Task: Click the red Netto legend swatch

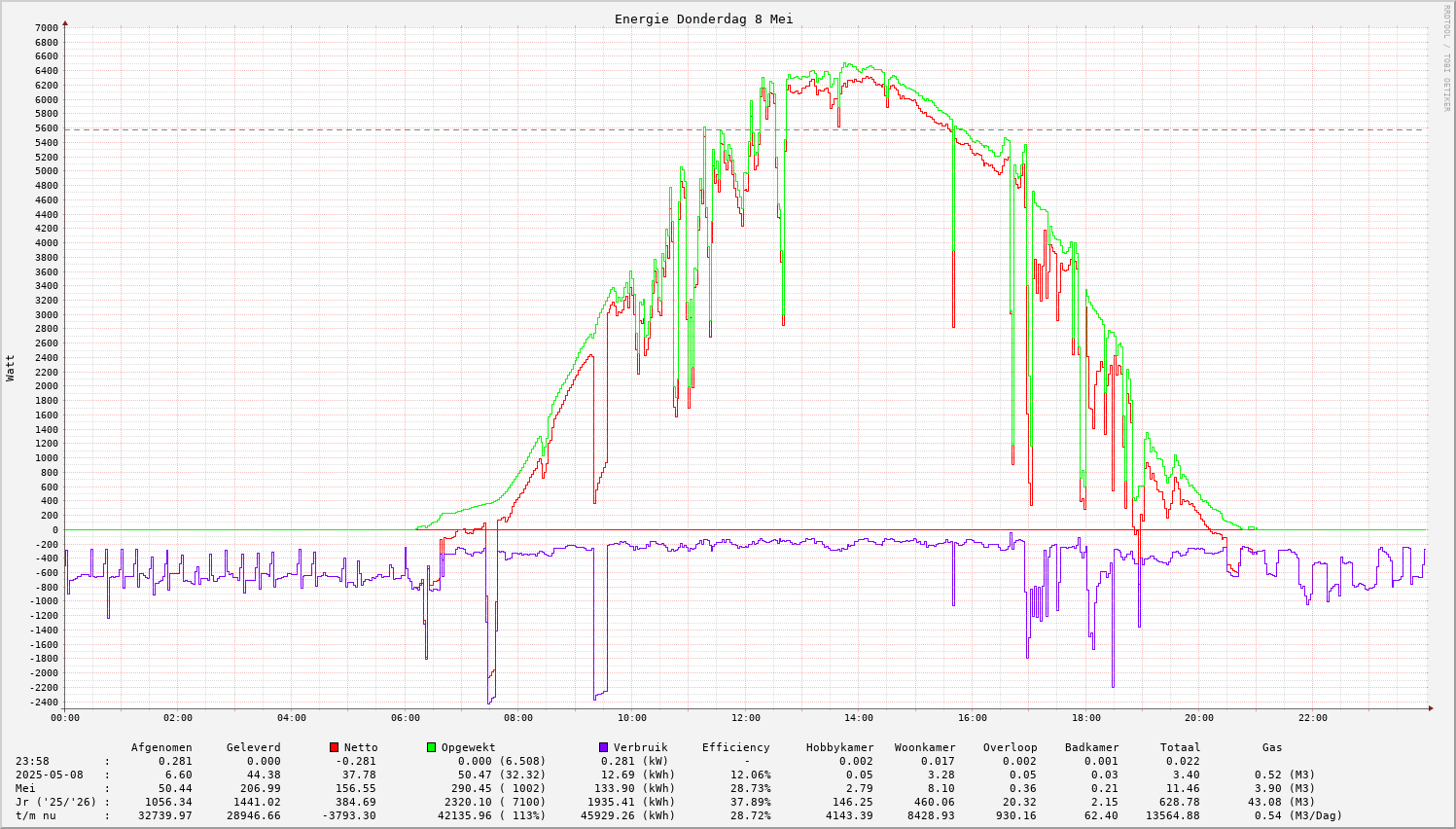Action: [335, 747]
